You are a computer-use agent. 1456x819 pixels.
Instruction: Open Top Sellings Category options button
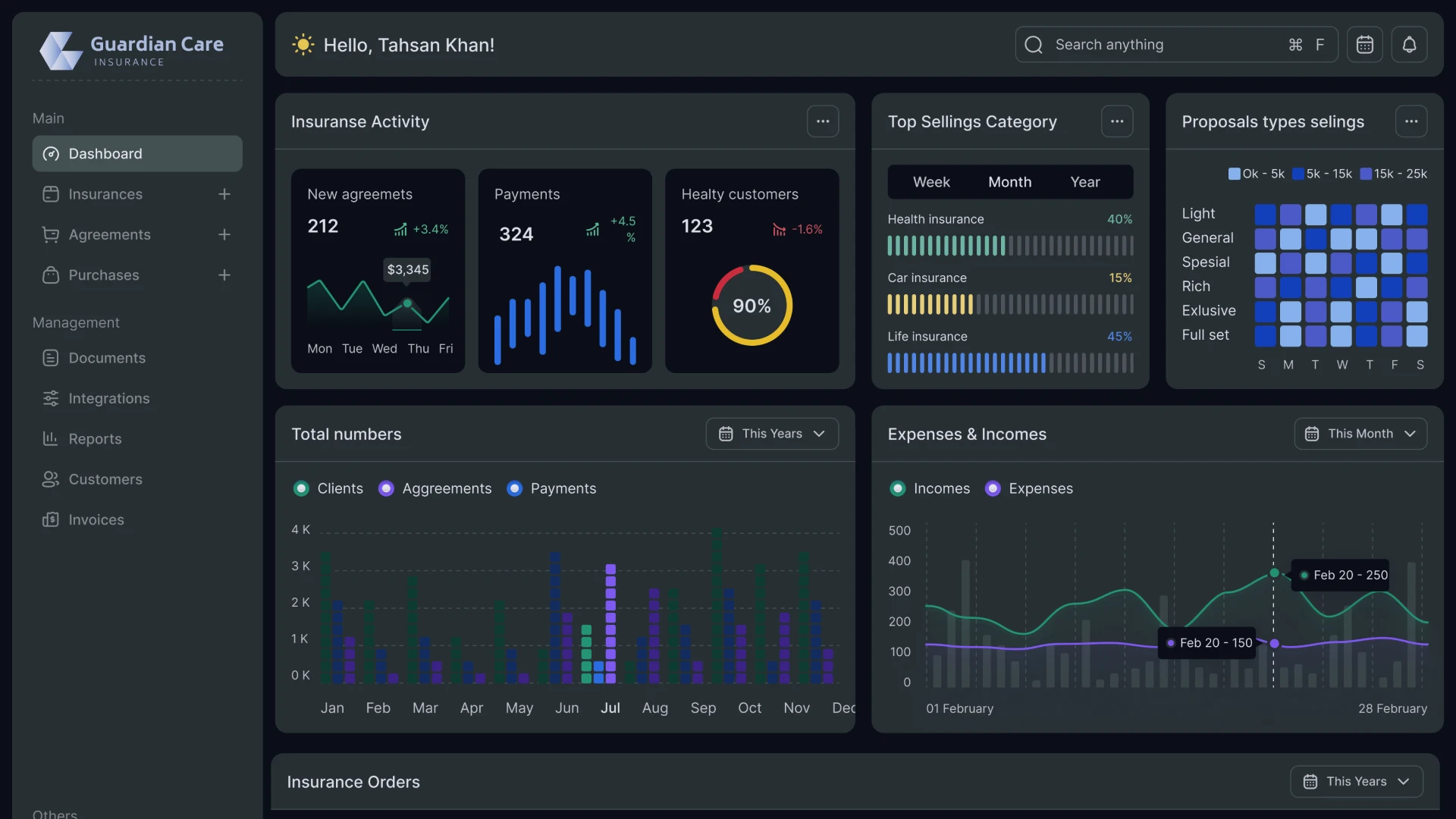pyautogui.click(x=1116, y=121)
